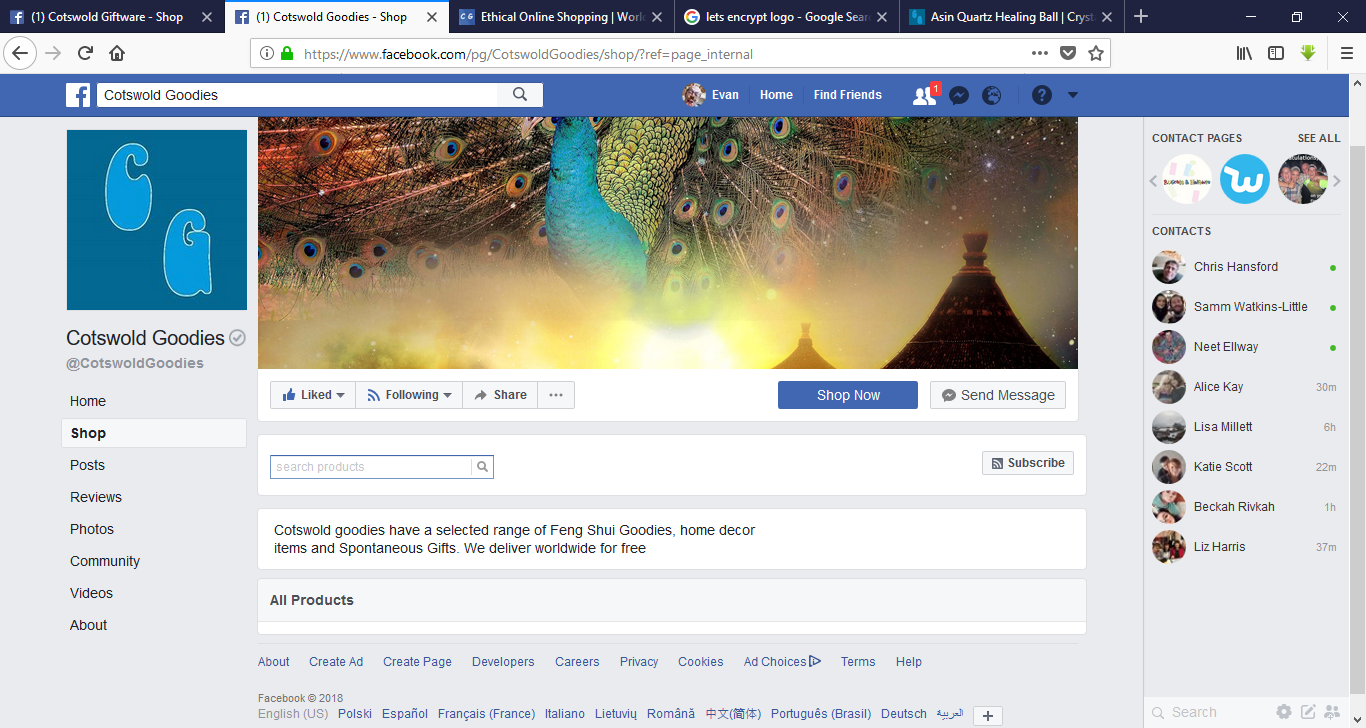Open a new browser tab

(1141, 16)
